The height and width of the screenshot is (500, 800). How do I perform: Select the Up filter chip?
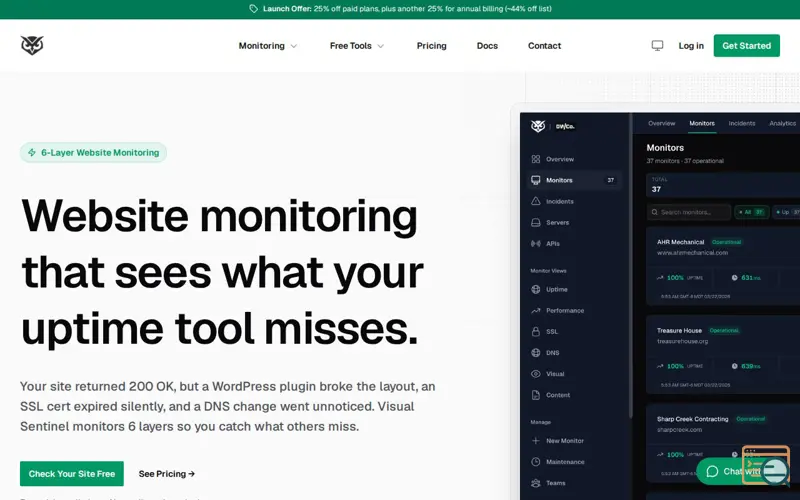point(787,212)
